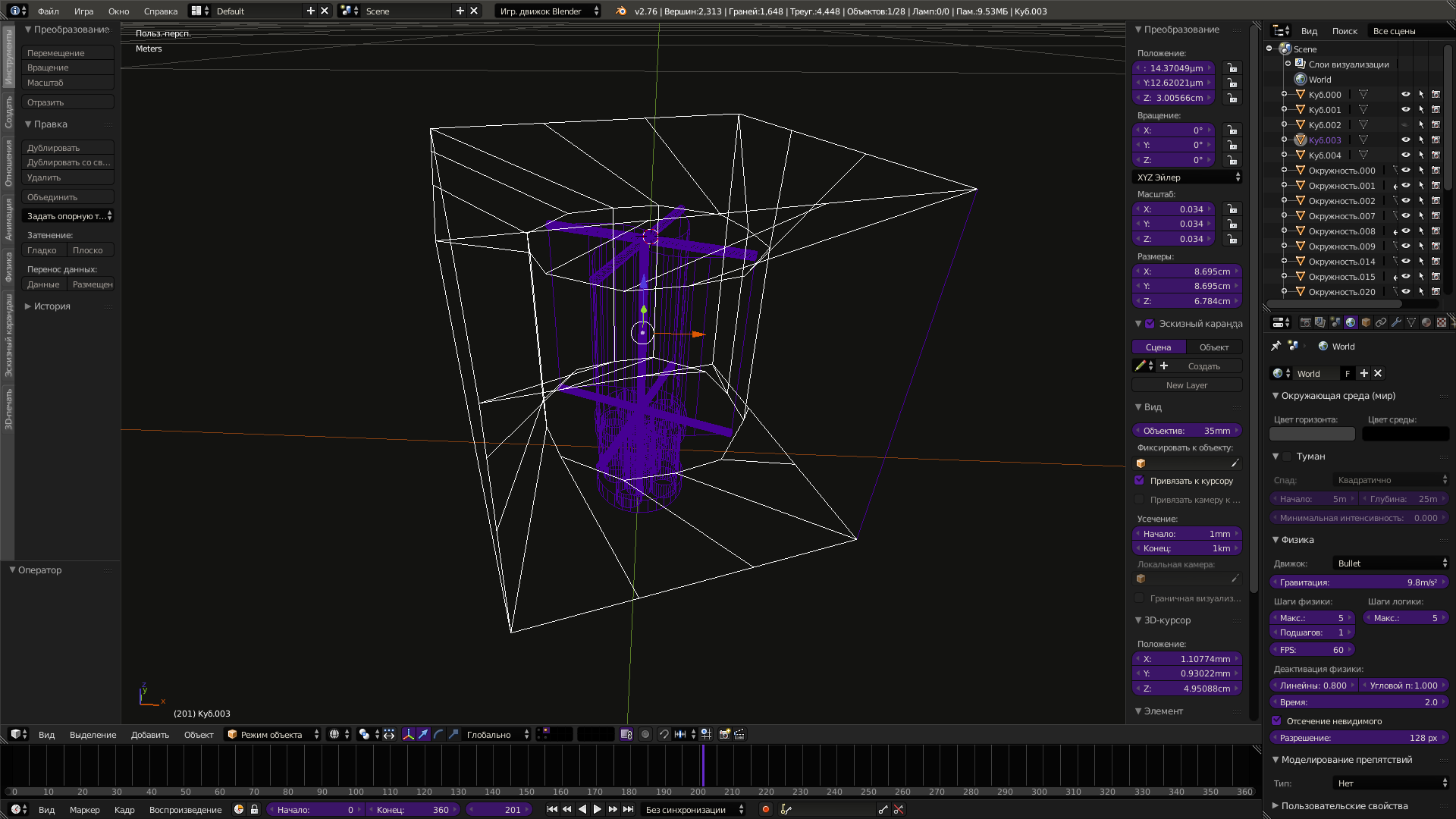The height and width of the screenshot is (819, 1456).
Task: Click the Конец frame field in the timeline
Action: point(414,809)
